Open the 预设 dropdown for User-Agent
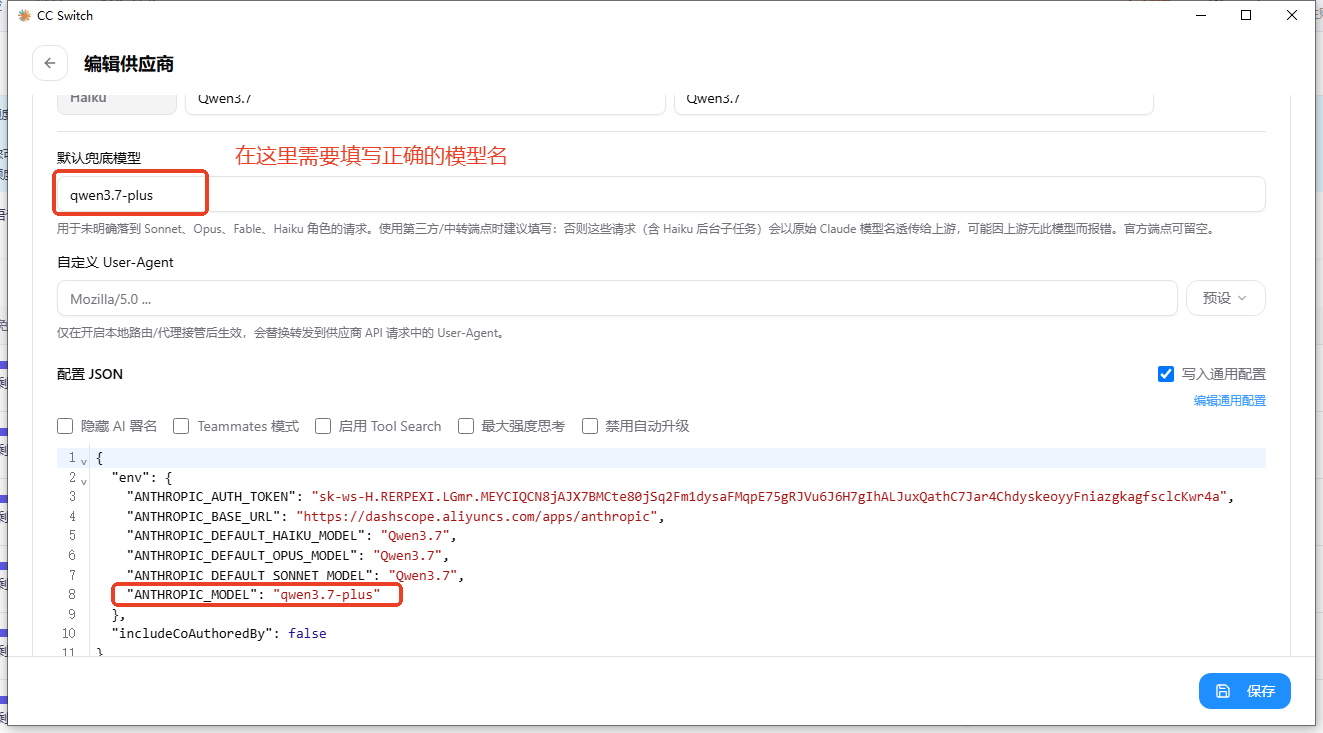Viewport: 1323px width, 733px height. pos(1225,298)
